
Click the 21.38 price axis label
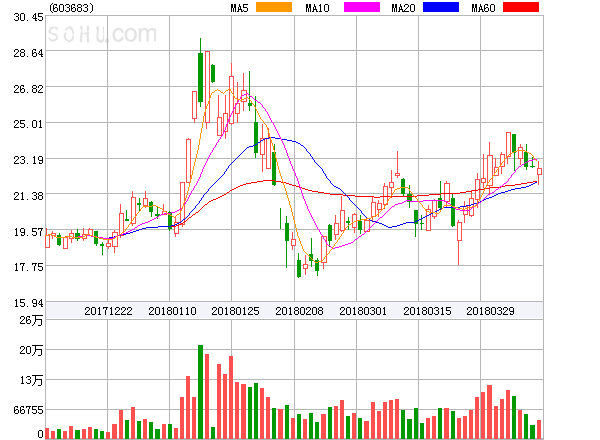[28, 196]
